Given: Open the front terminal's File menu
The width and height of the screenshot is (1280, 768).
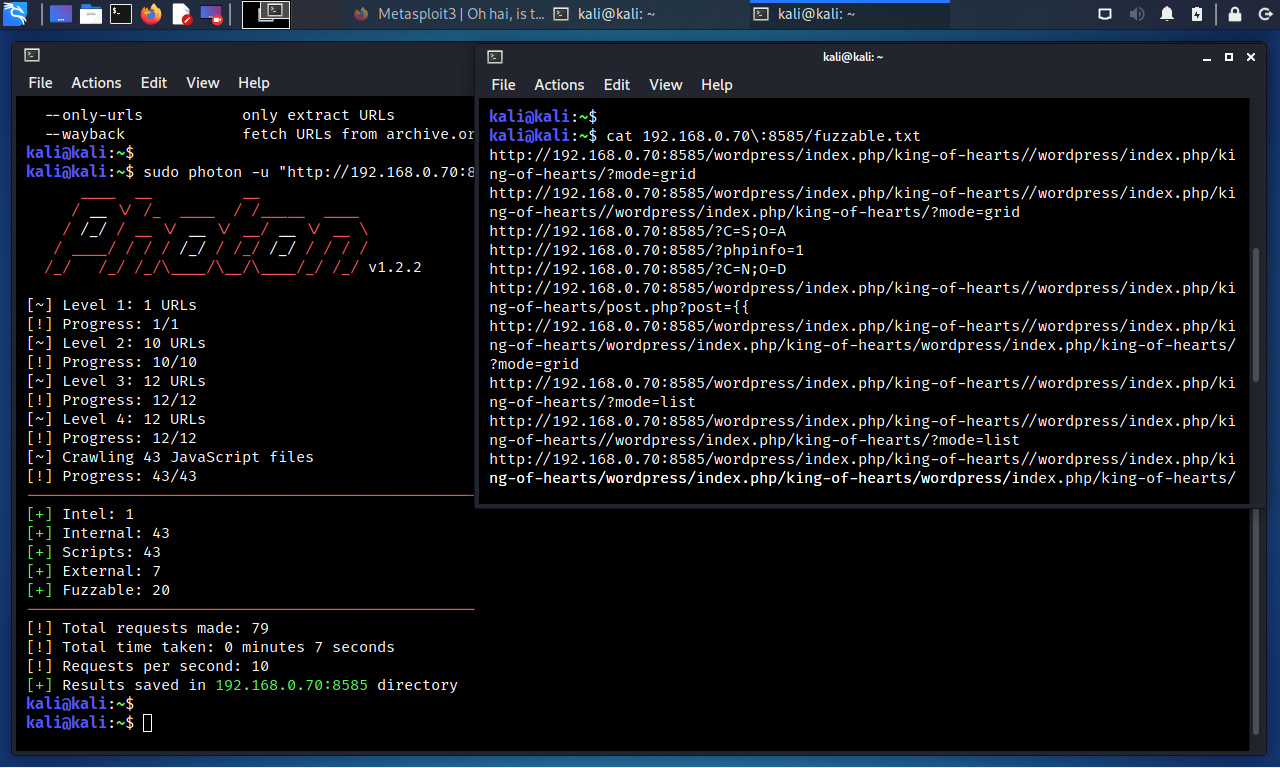Looking at the screenshot, I should [504, 85].
